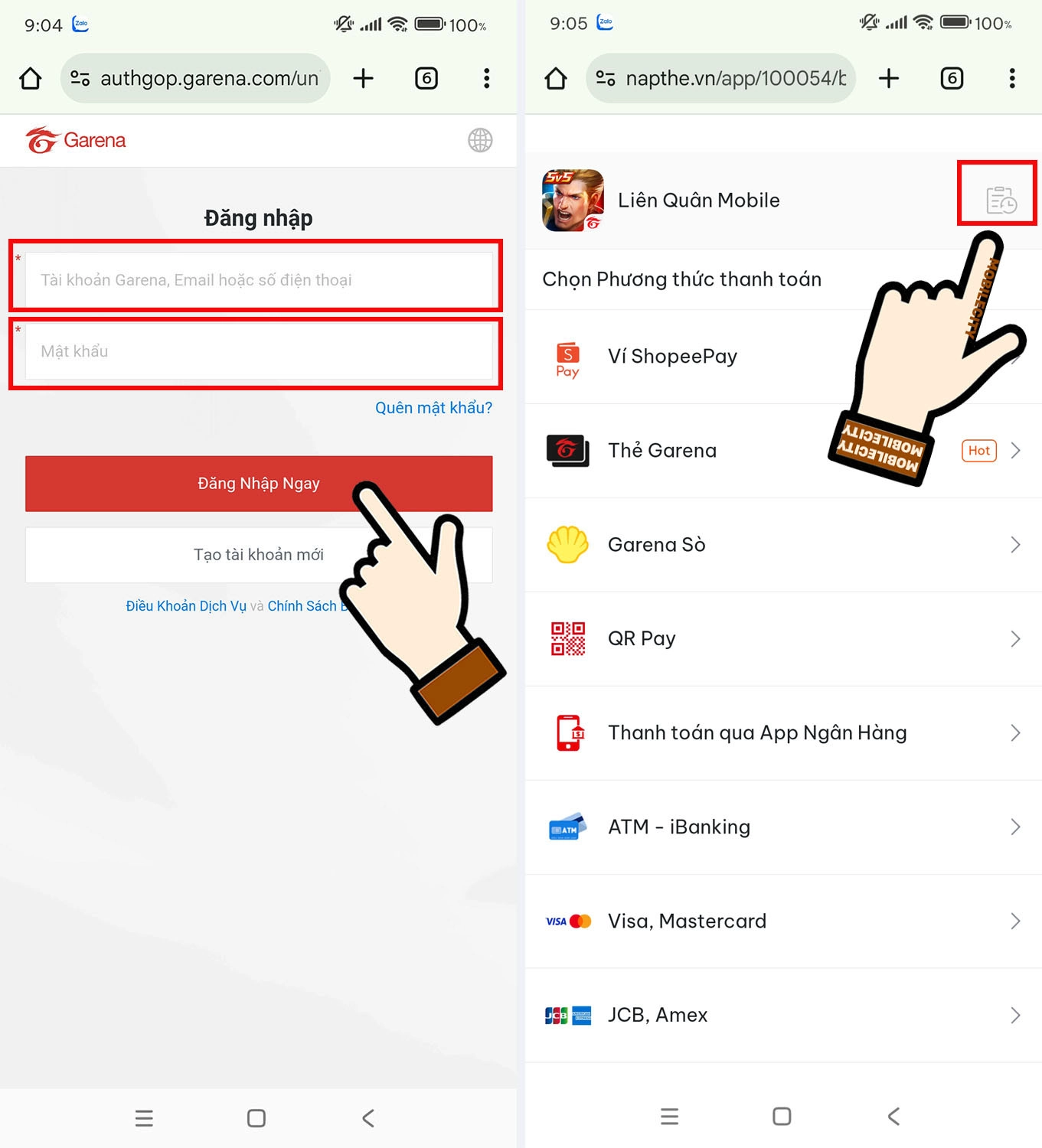
Task: Tap the JCB Amex logo icon
Action: [x=568, y=1016]
